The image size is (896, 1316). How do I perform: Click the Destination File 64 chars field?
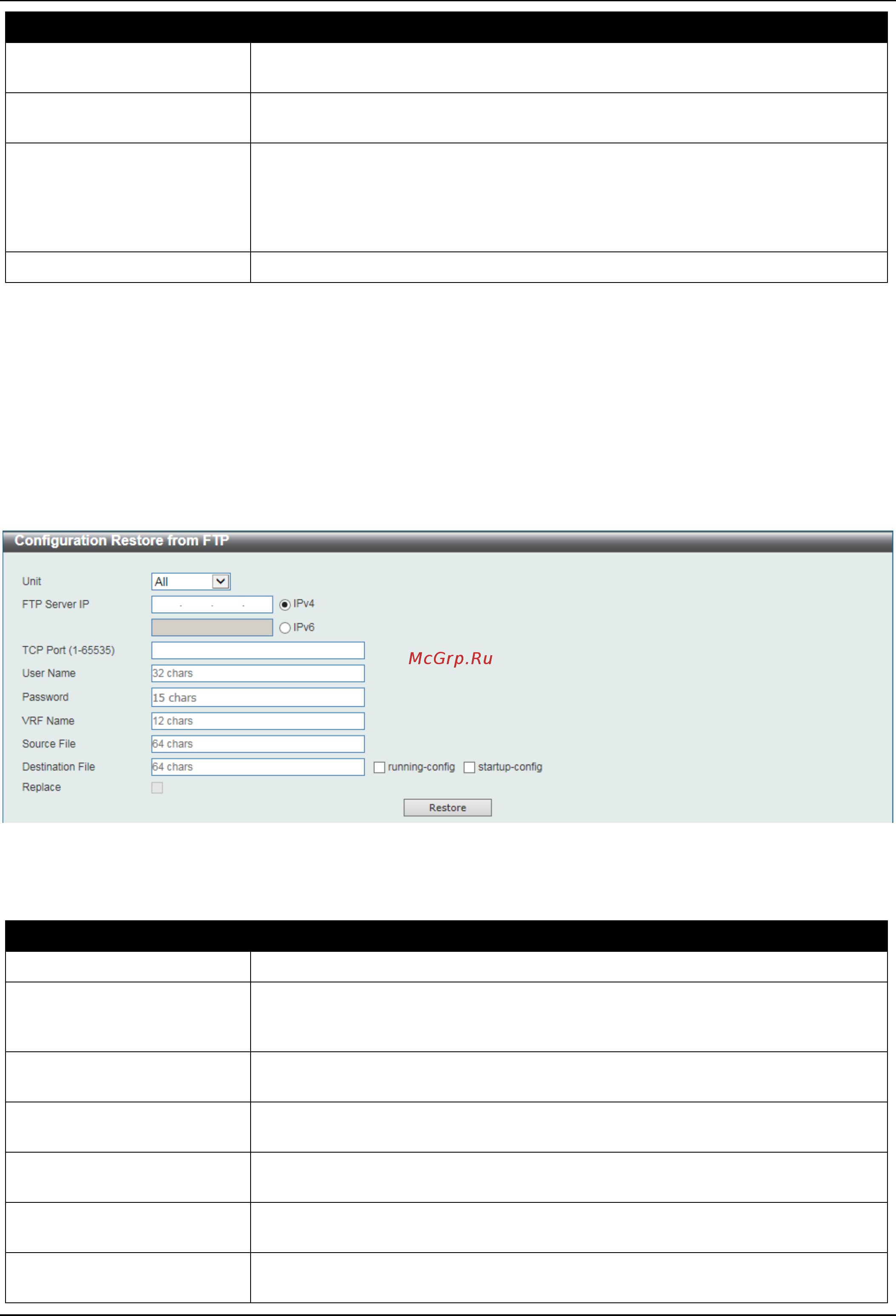[x=258, y=767]
